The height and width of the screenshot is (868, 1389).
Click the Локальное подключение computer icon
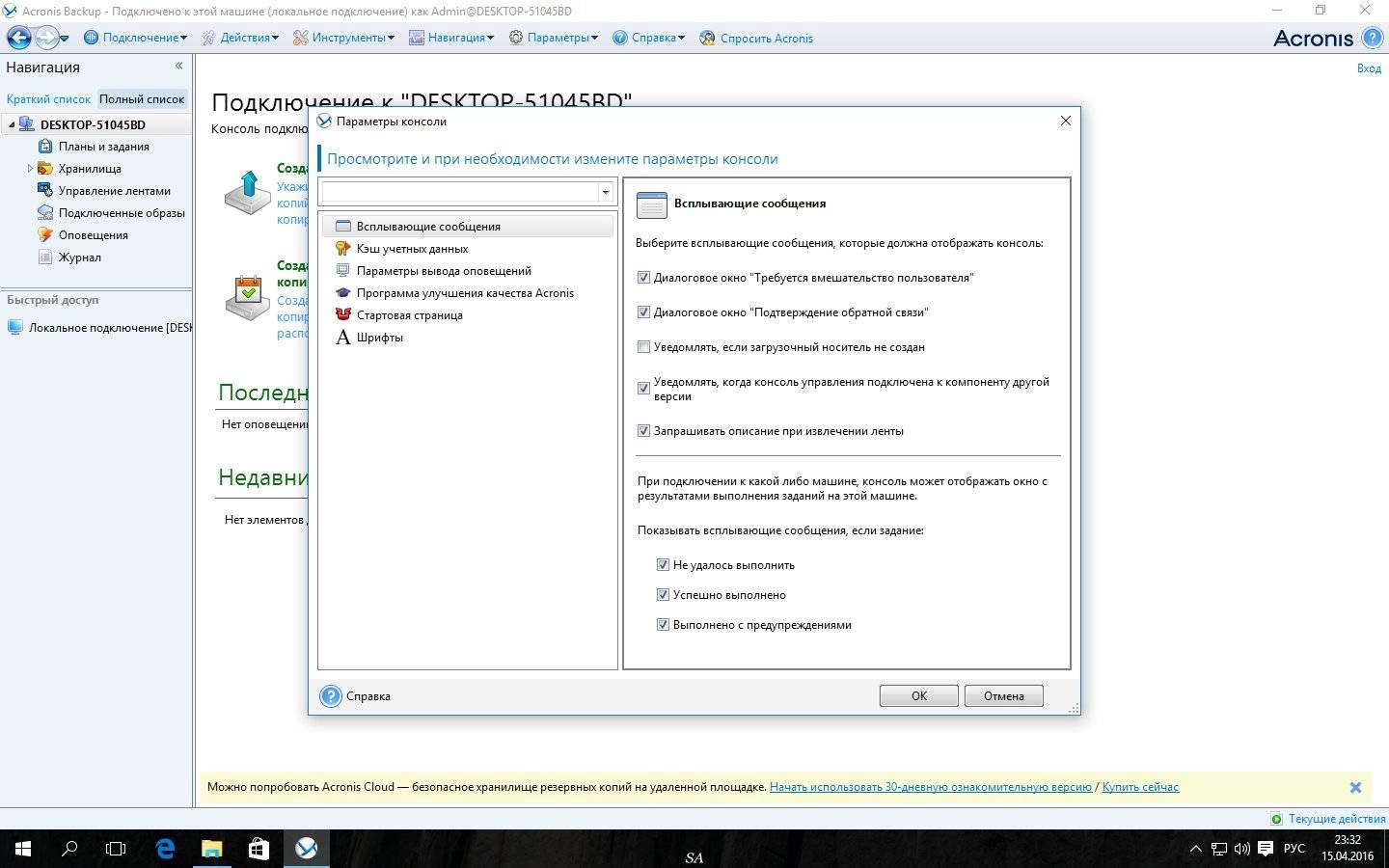pos(15,328)
